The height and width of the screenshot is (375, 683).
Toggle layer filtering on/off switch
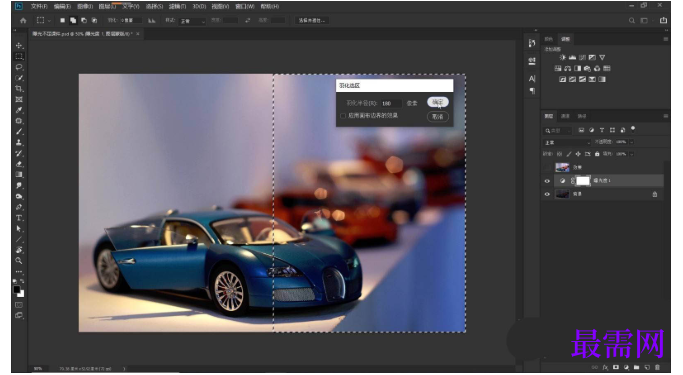point(633,129)
